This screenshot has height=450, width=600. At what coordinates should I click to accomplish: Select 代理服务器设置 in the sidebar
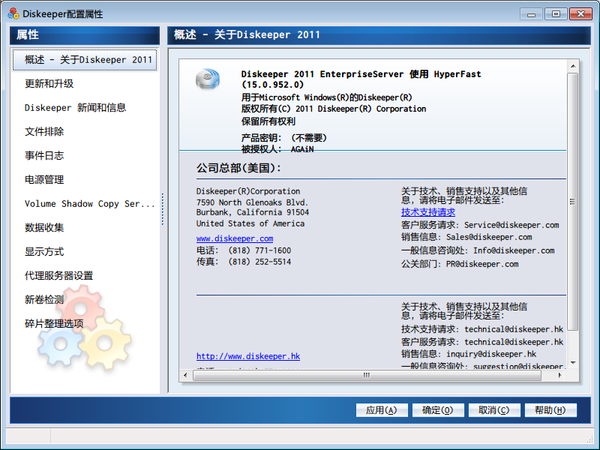(x=59, y=276)
